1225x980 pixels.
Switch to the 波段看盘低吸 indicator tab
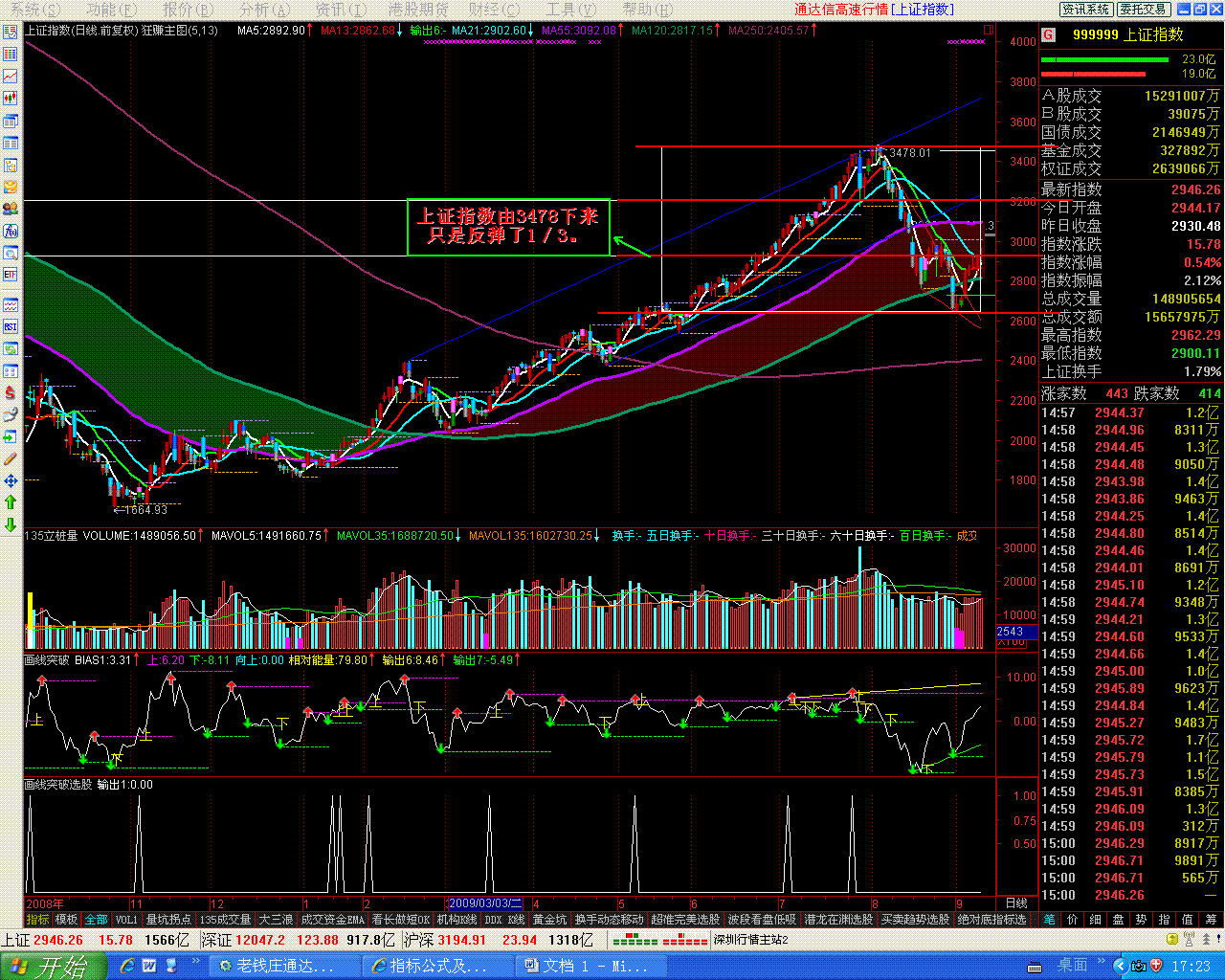pyautogui.click(x=762, y=920)
